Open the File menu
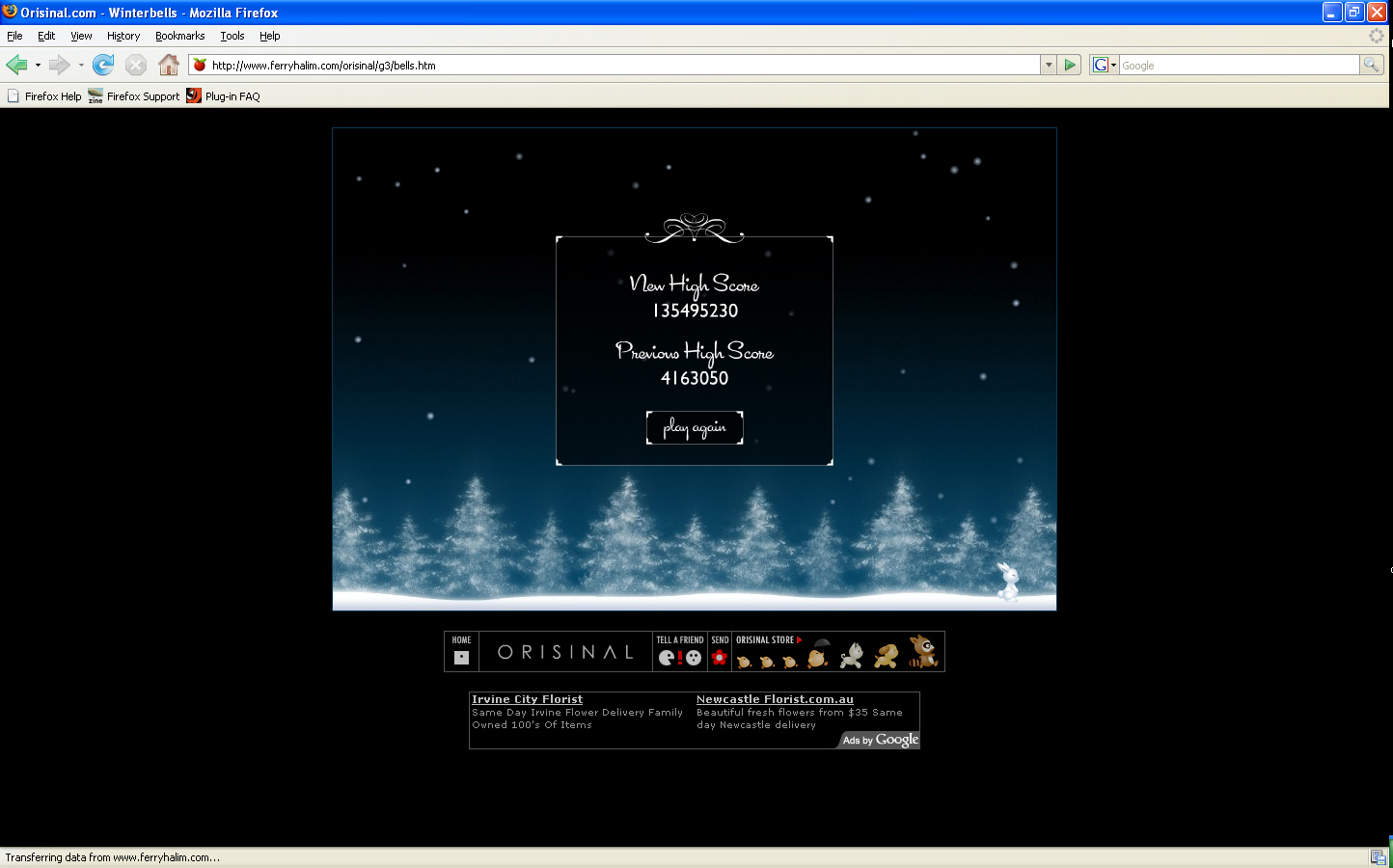The image size is (1393, 868). click(14, 36)
